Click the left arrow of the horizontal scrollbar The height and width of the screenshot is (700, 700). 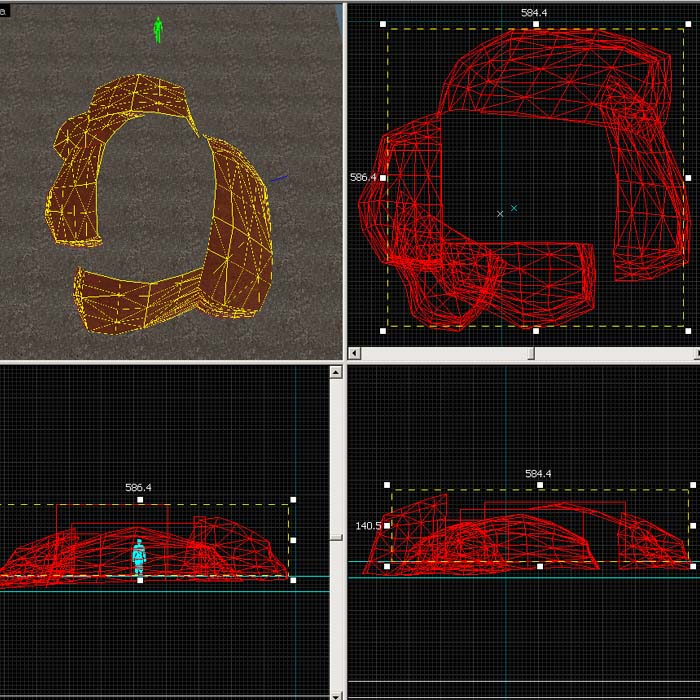coord(355,353)
